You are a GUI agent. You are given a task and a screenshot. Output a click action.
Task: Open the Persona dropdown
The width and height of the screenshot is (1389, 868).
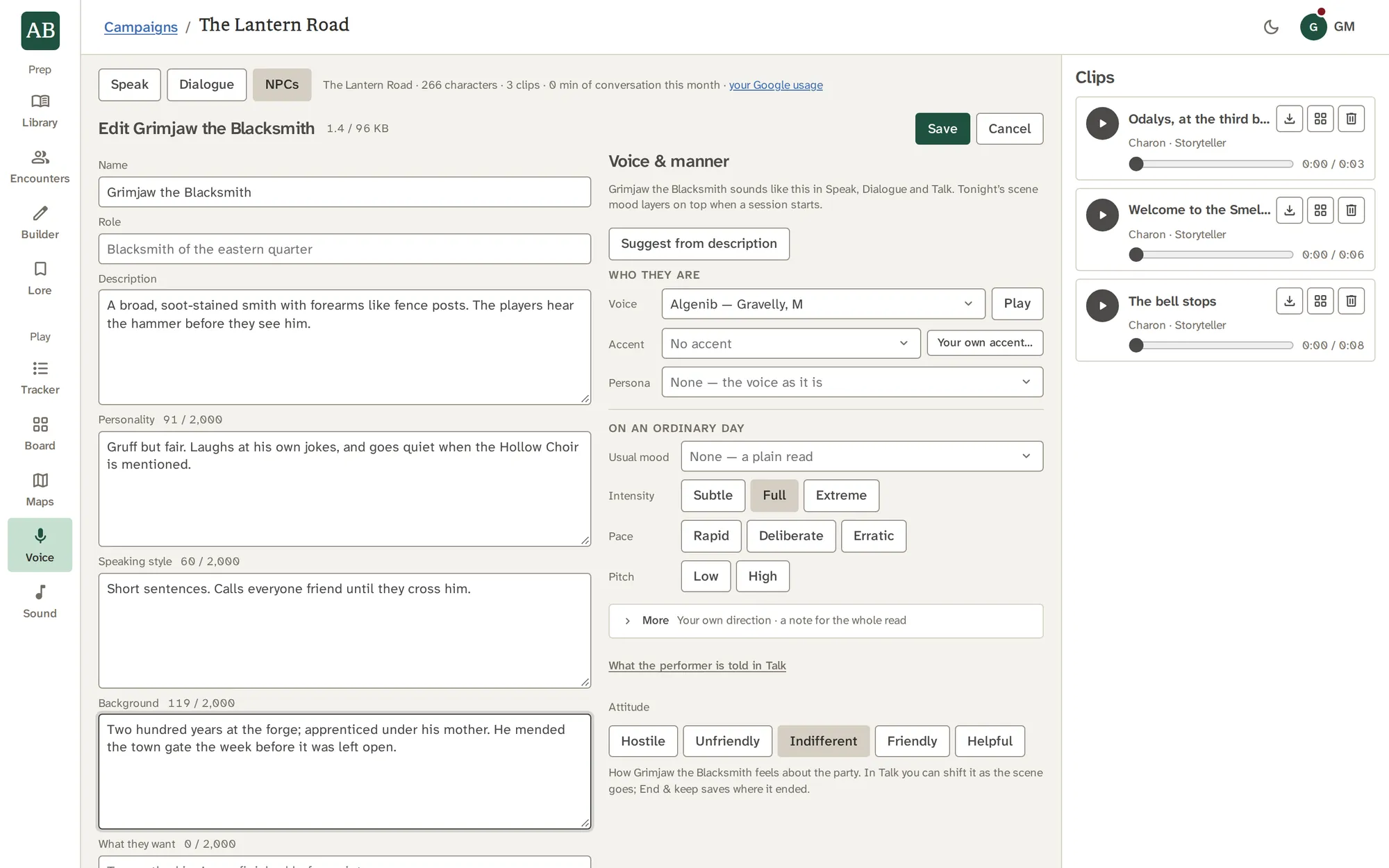coord(852,383)
